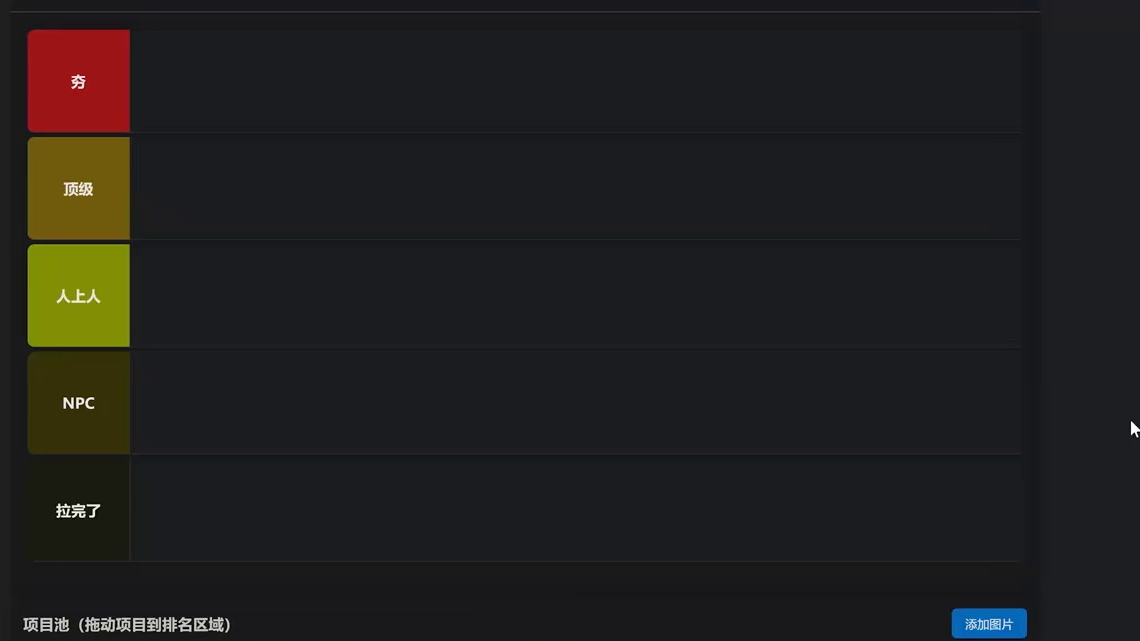The height and width of the screenshot is (641, 1140).
Task: Select the 顶级 tier label
Action: click(78, 189)
